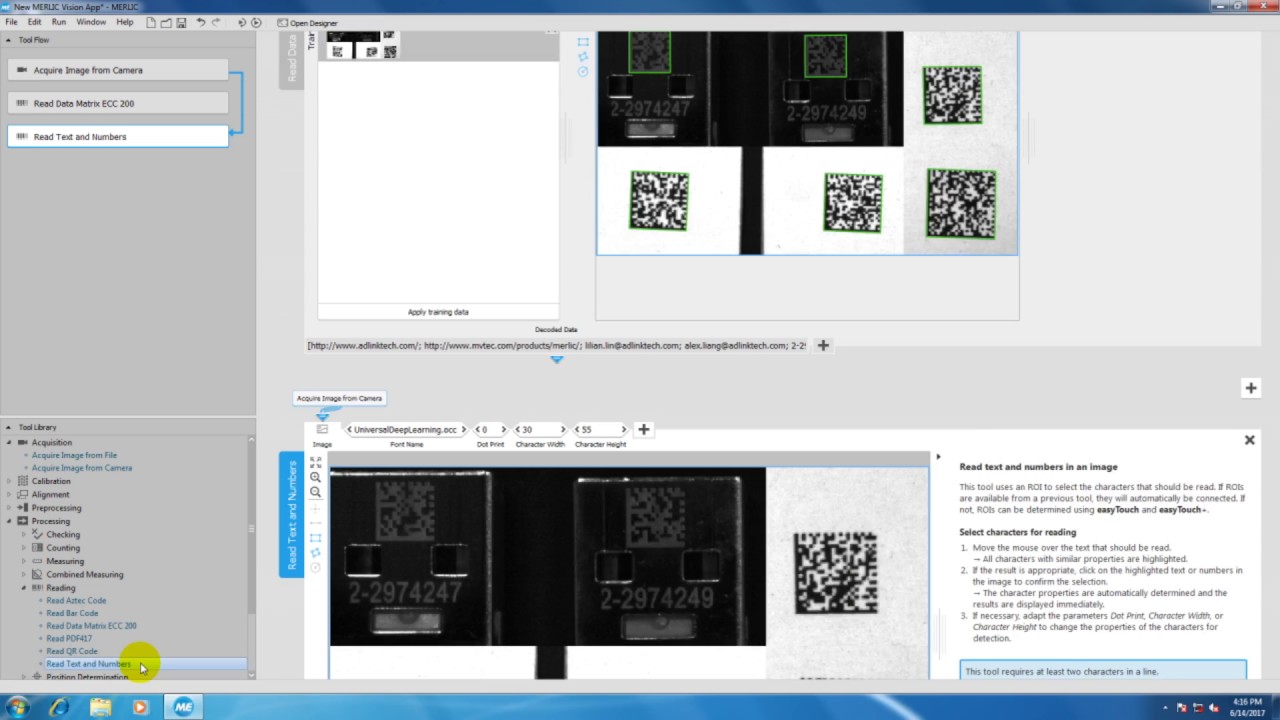Viewport: 1280px width, 720px height.
Task: Select the Combined Measuring tree item
Action: (85, 574)
